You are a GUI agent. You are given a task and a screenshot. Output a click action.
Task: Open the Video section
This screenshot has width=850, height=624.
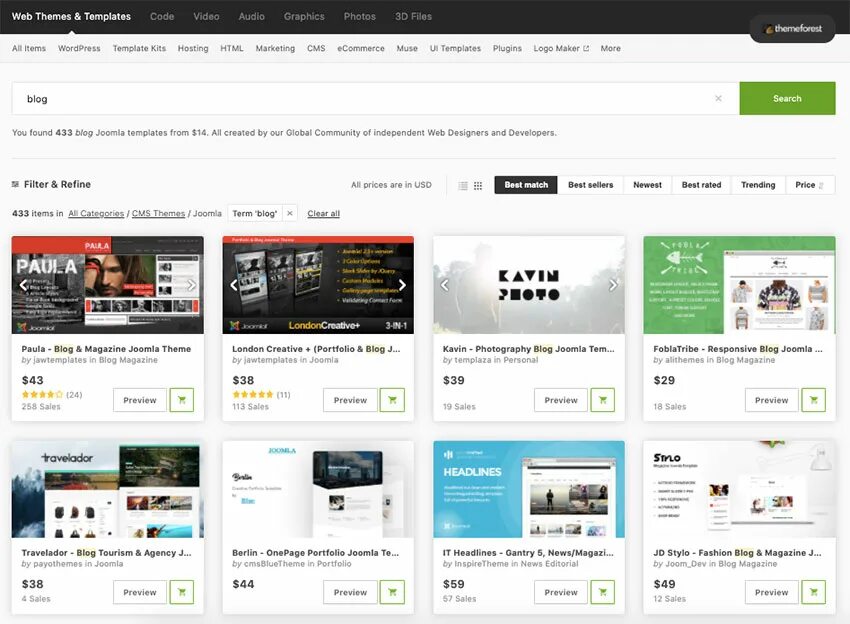(207, 16)
